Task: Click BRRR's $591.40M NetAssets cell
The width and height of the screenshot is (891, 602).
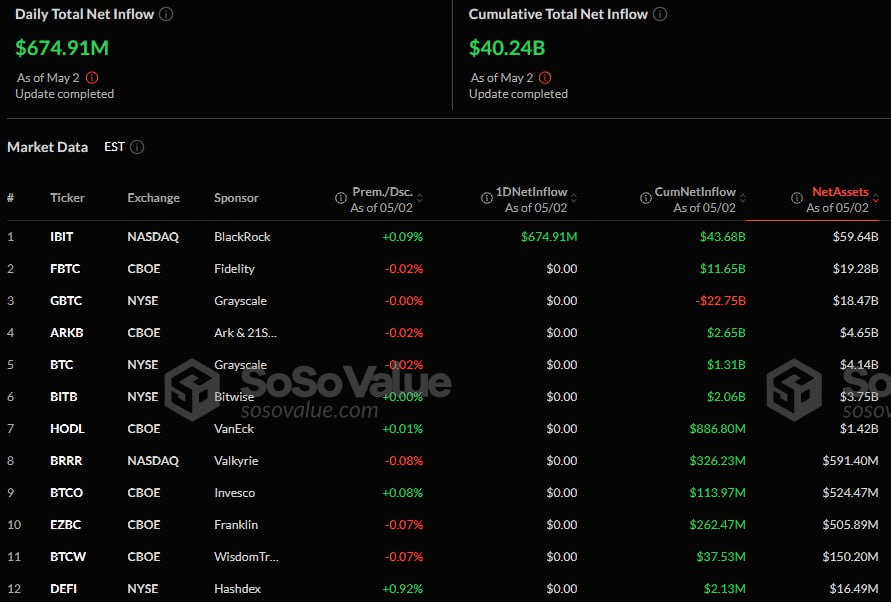Action: click(x=850, y=460)
